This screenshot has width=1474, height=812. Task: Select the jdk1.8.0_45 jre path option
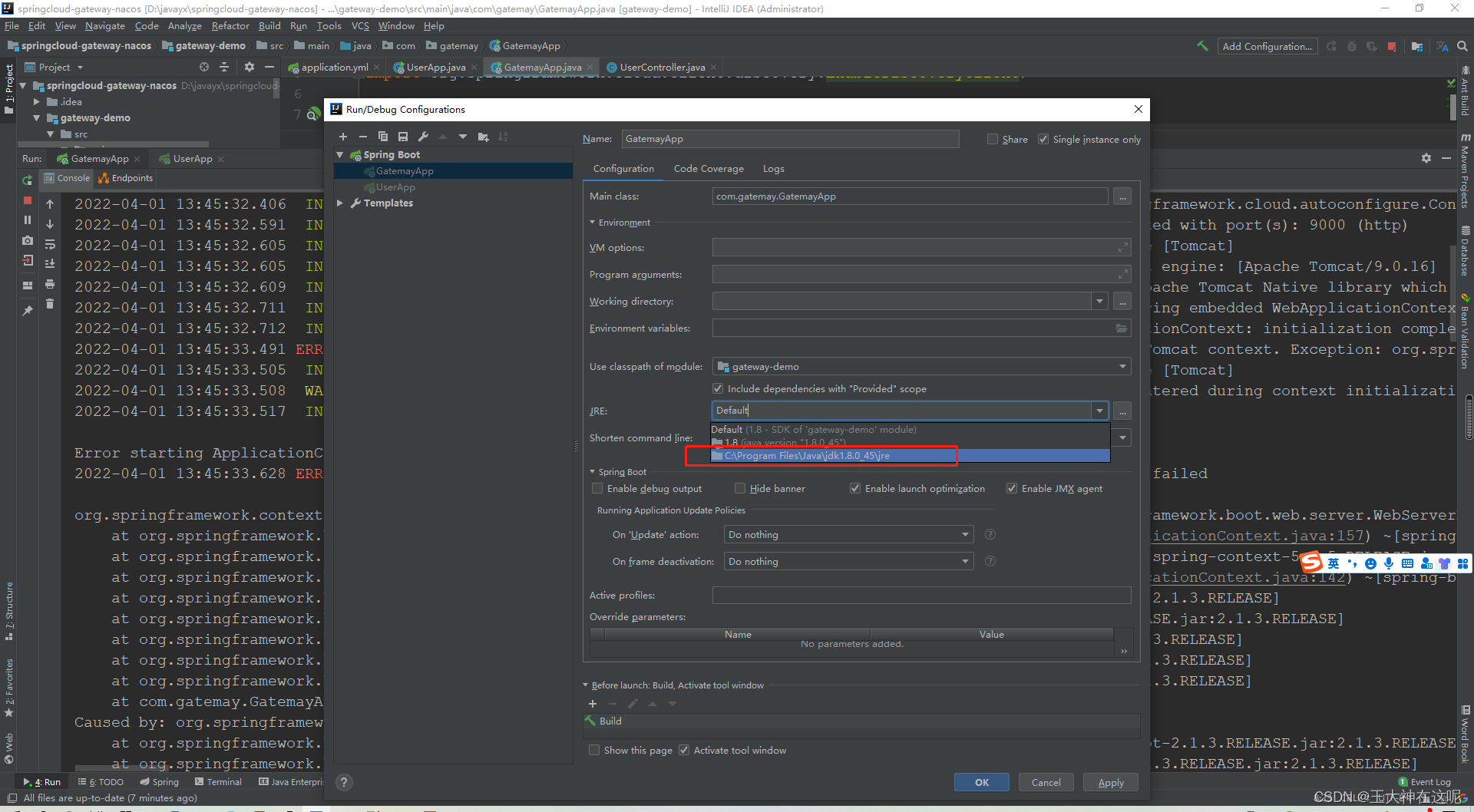coord(911,456)
